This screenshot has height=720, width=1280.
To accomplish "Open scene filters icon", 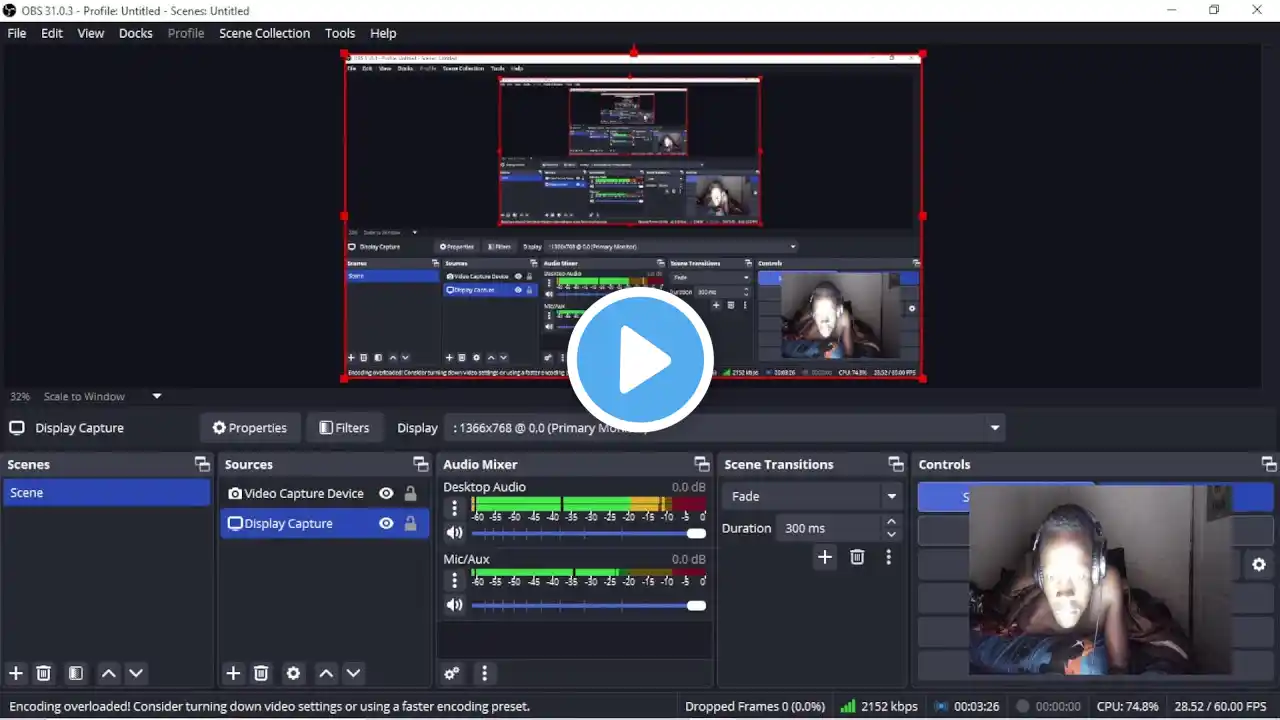I will click(75, 674).
